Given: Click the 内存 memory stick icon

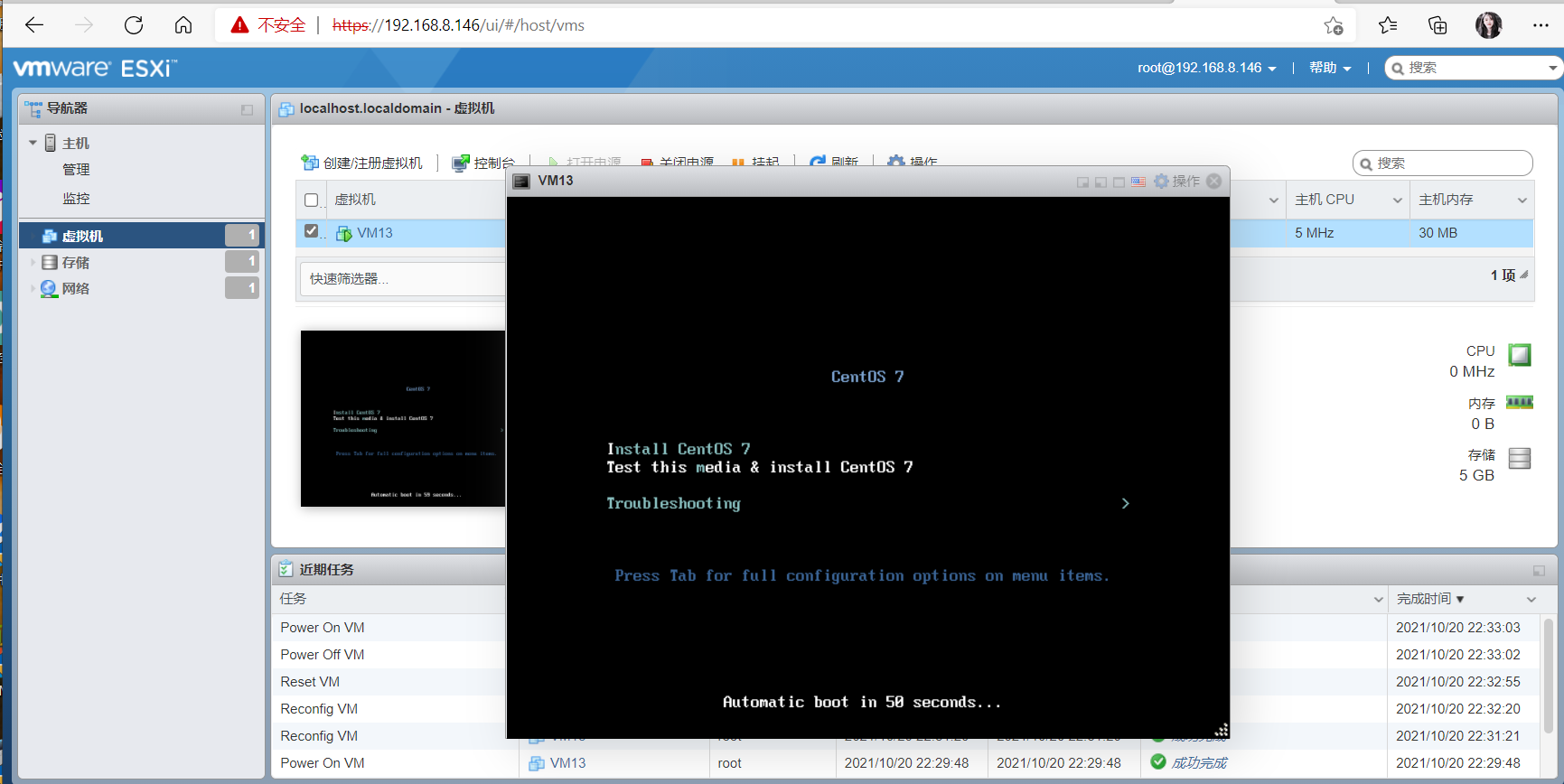Looking at the screenshot, I should (x=1520, y=403).
